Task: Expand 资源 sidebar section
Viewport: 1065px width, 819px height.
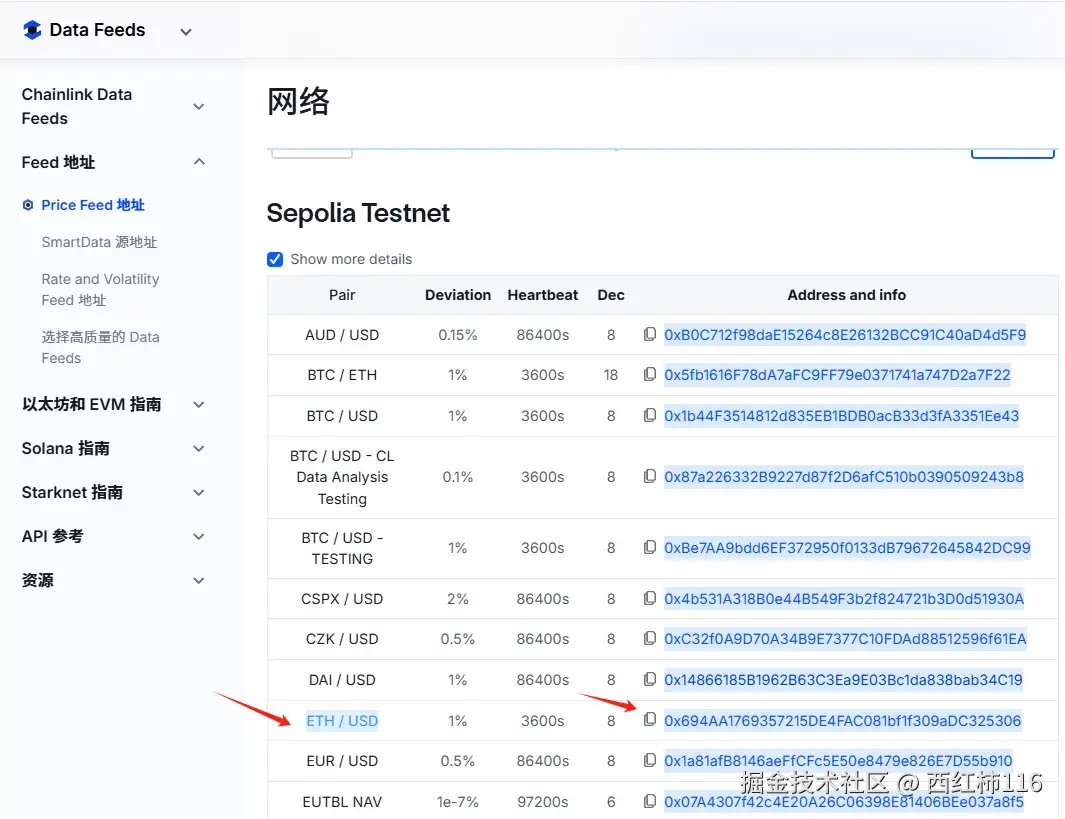Action: [198, 581]
